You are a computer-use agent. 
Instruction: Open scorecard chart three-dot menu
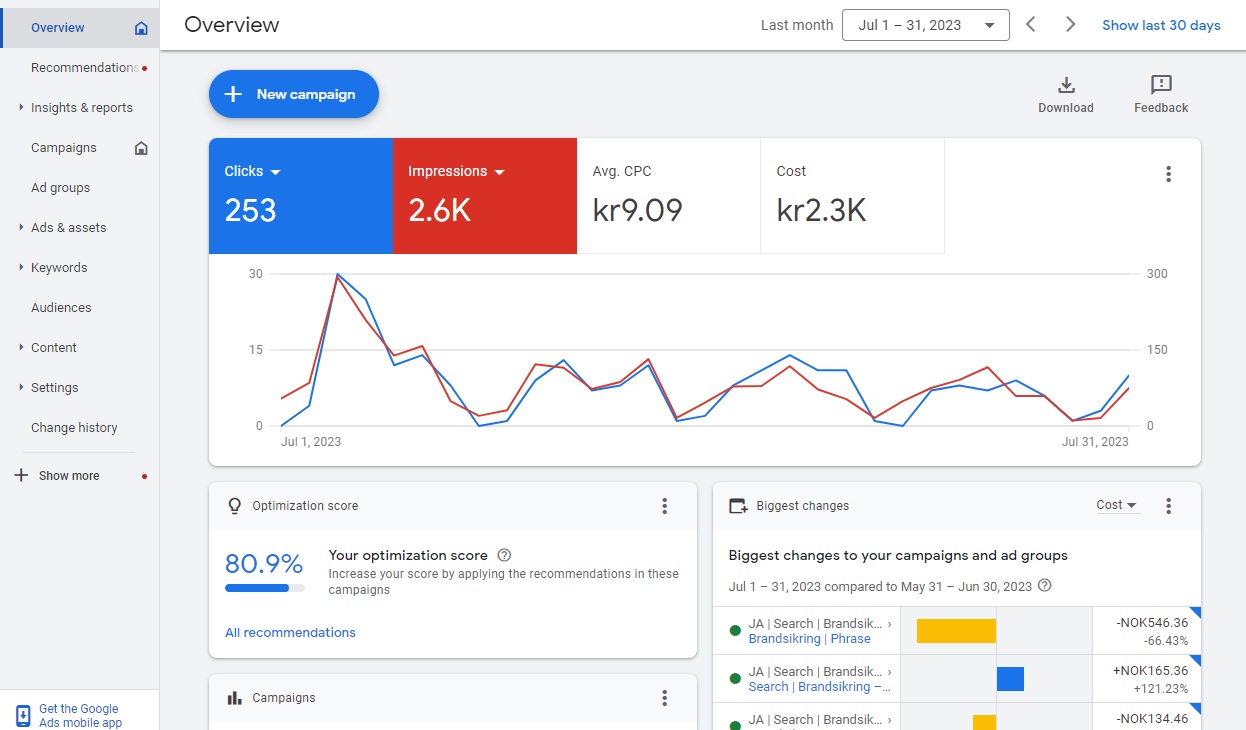point(1168,174)
